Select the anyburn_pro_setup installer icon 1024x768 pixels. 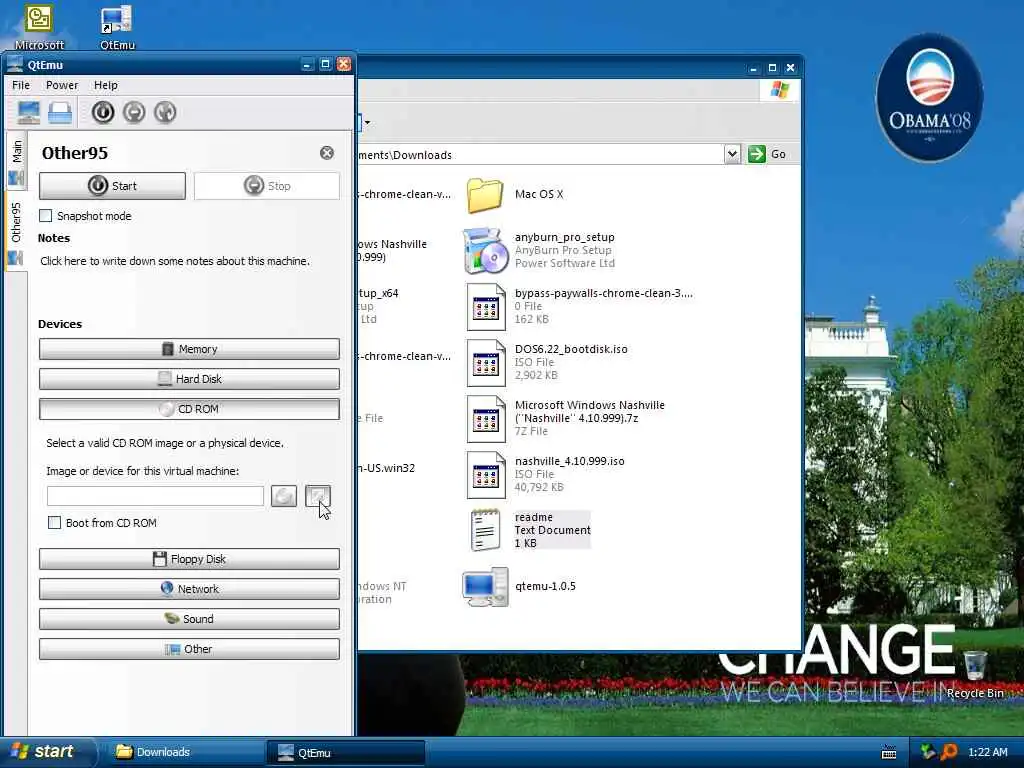point(485,251)
